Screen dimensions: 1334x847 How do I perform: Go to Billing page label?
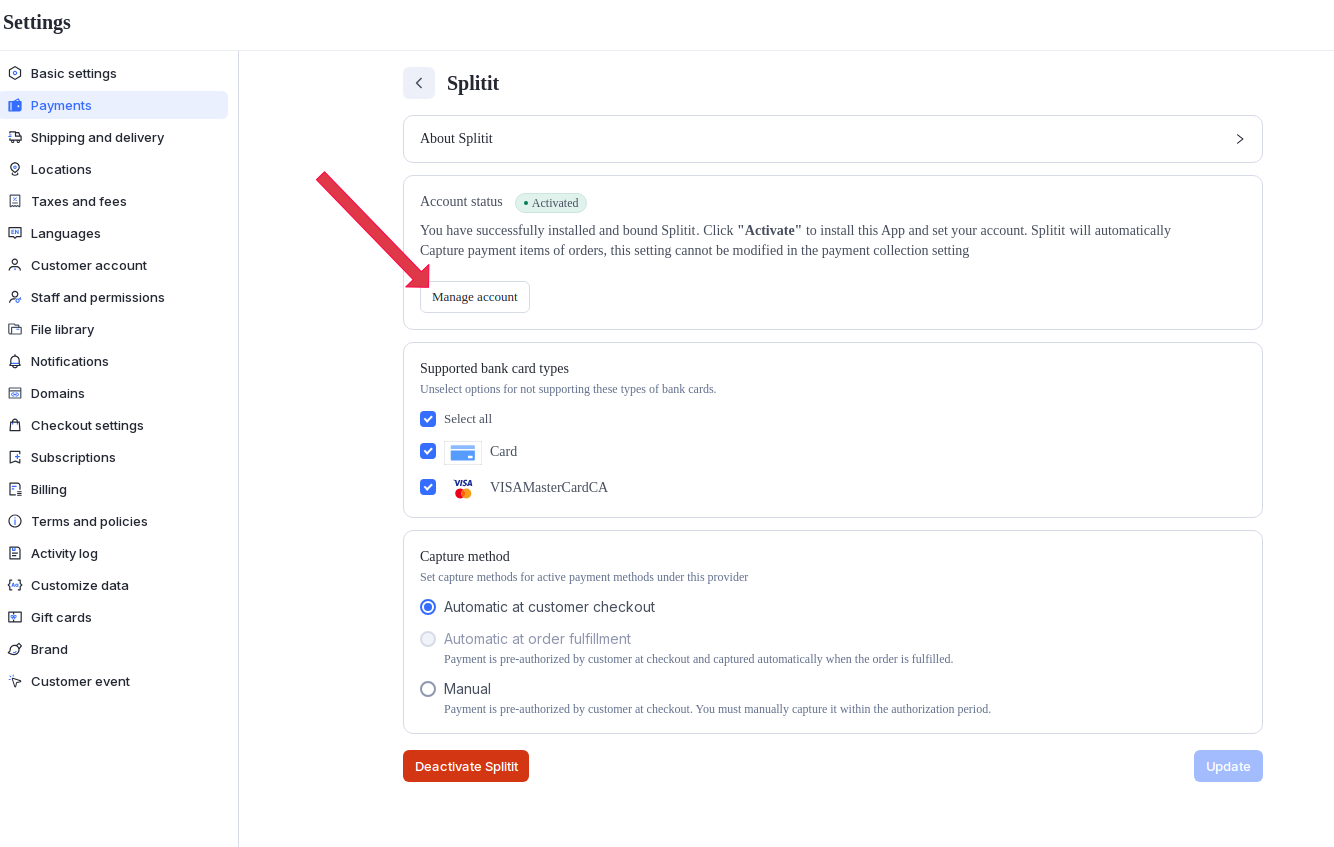(49, 489)
